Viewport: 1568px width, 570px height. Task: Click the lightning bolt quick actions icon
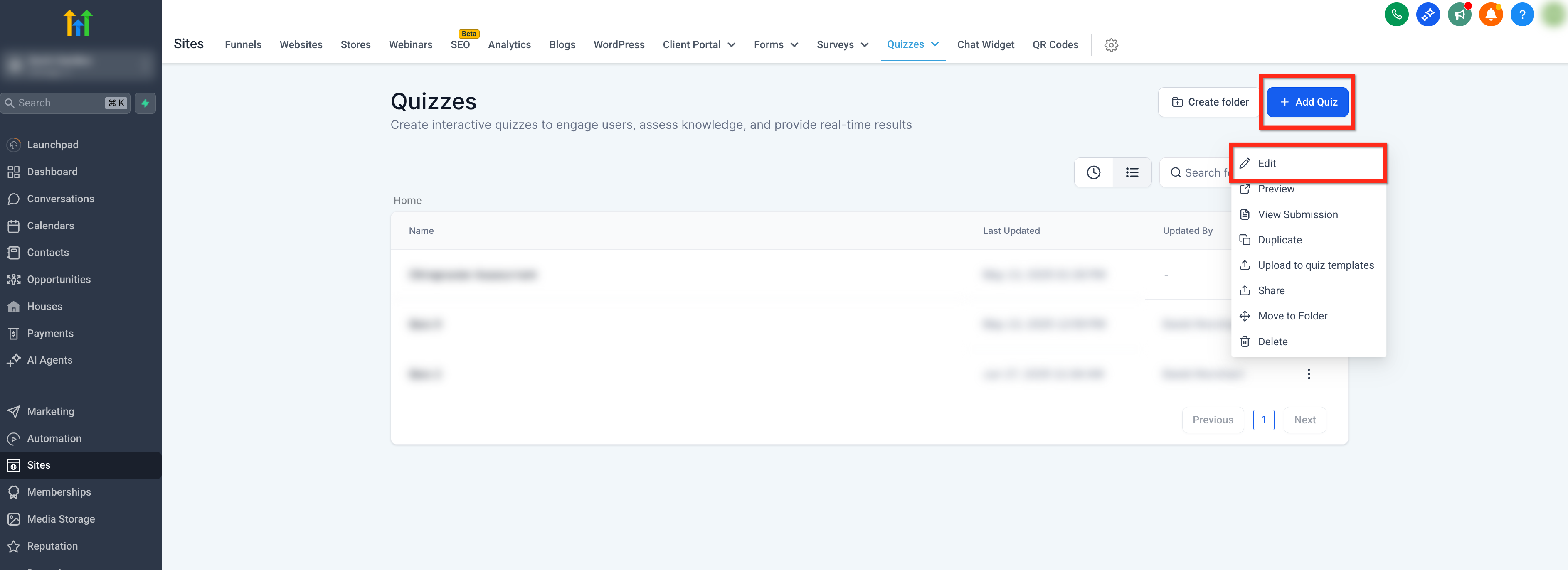(145, 103)
